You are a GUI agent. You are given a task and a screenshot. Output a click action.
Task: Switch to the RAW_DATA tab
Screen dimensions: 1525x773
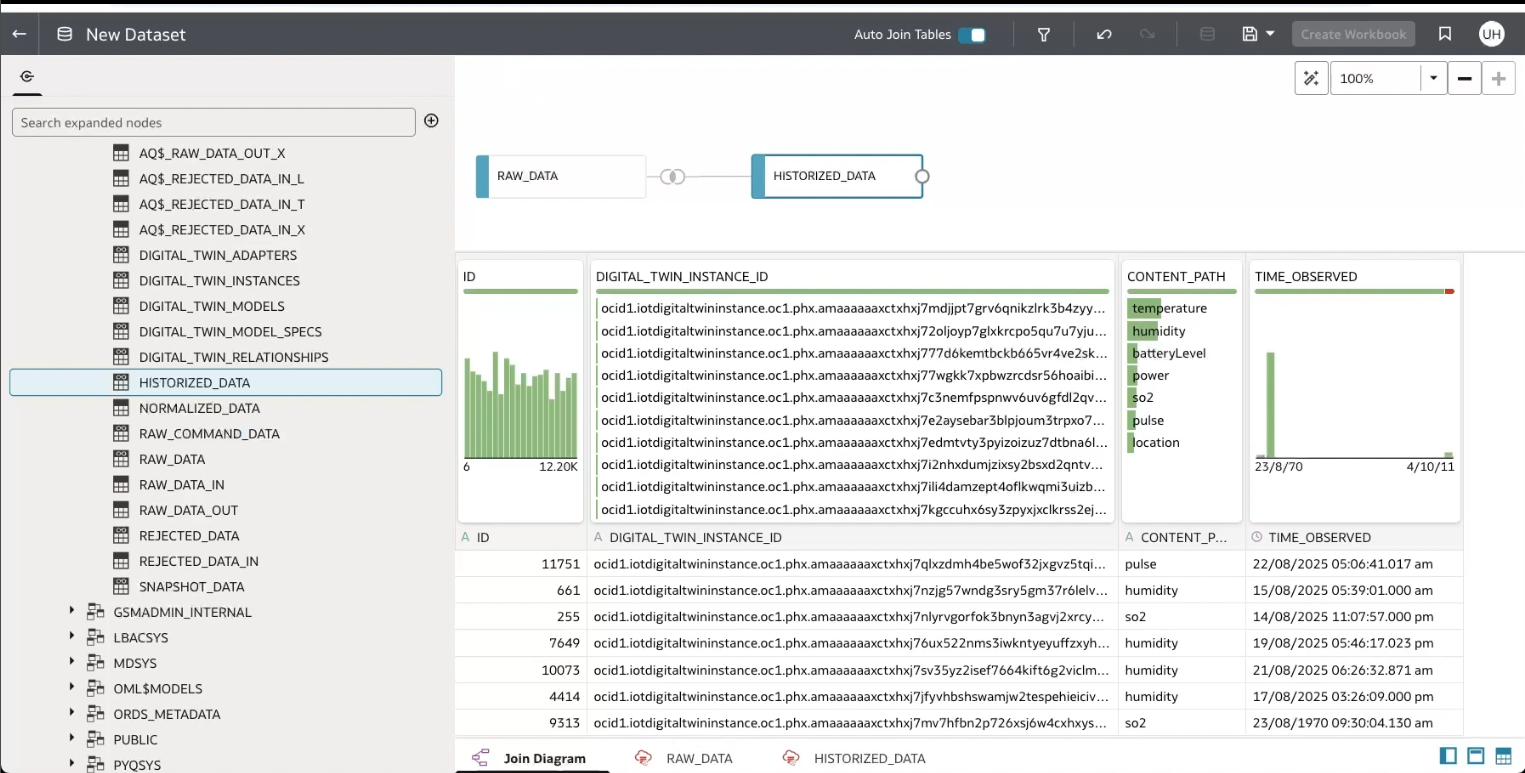coord(697,758)
